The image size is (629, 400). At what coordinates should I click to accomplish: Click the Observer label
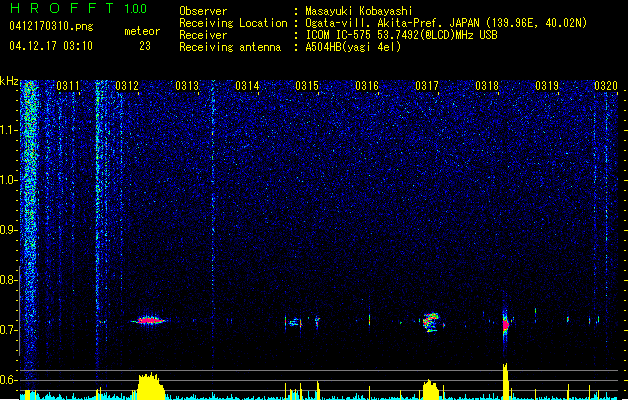203,11
